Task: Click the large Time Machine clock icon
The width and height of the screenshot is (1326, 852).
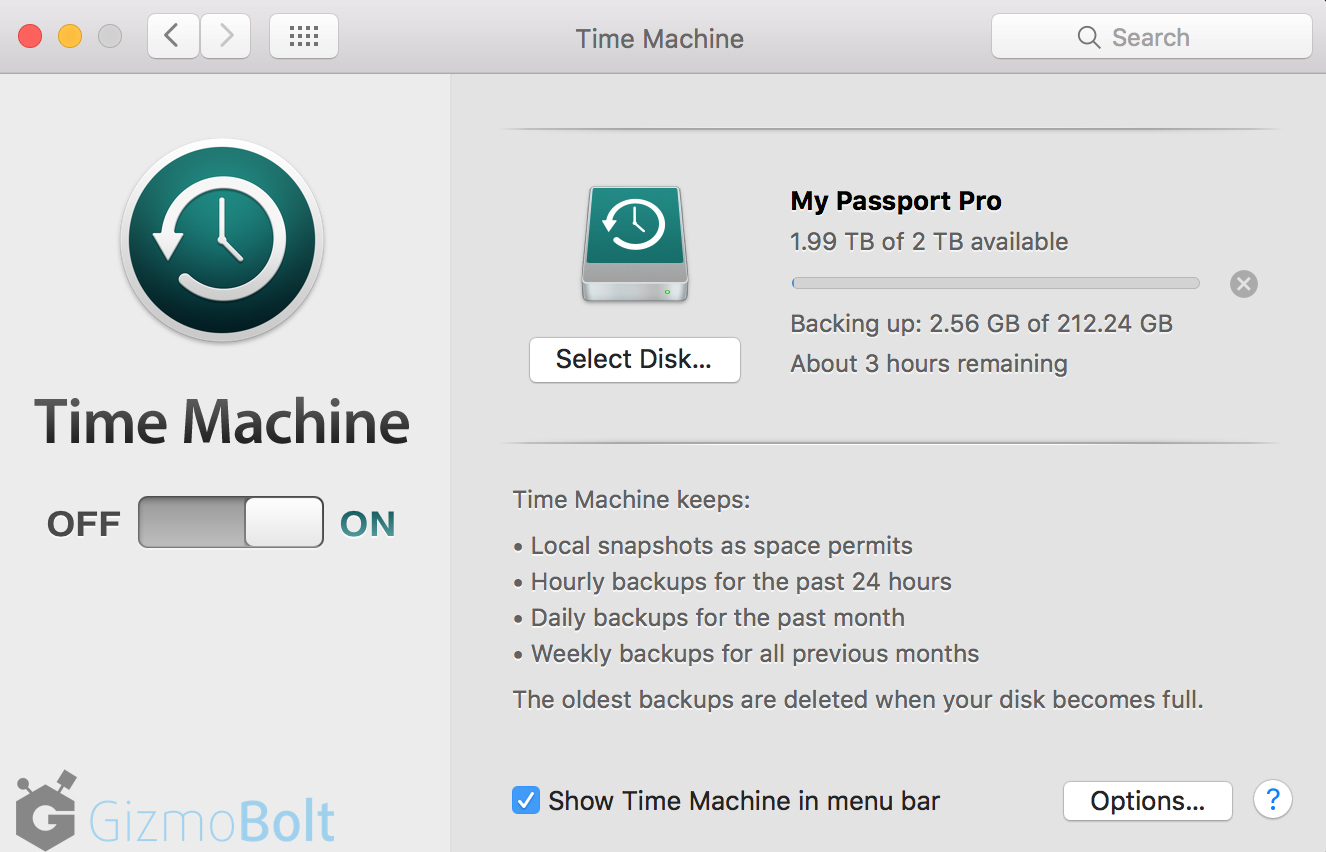Action: pyautogui.click(x=222, y=240)
